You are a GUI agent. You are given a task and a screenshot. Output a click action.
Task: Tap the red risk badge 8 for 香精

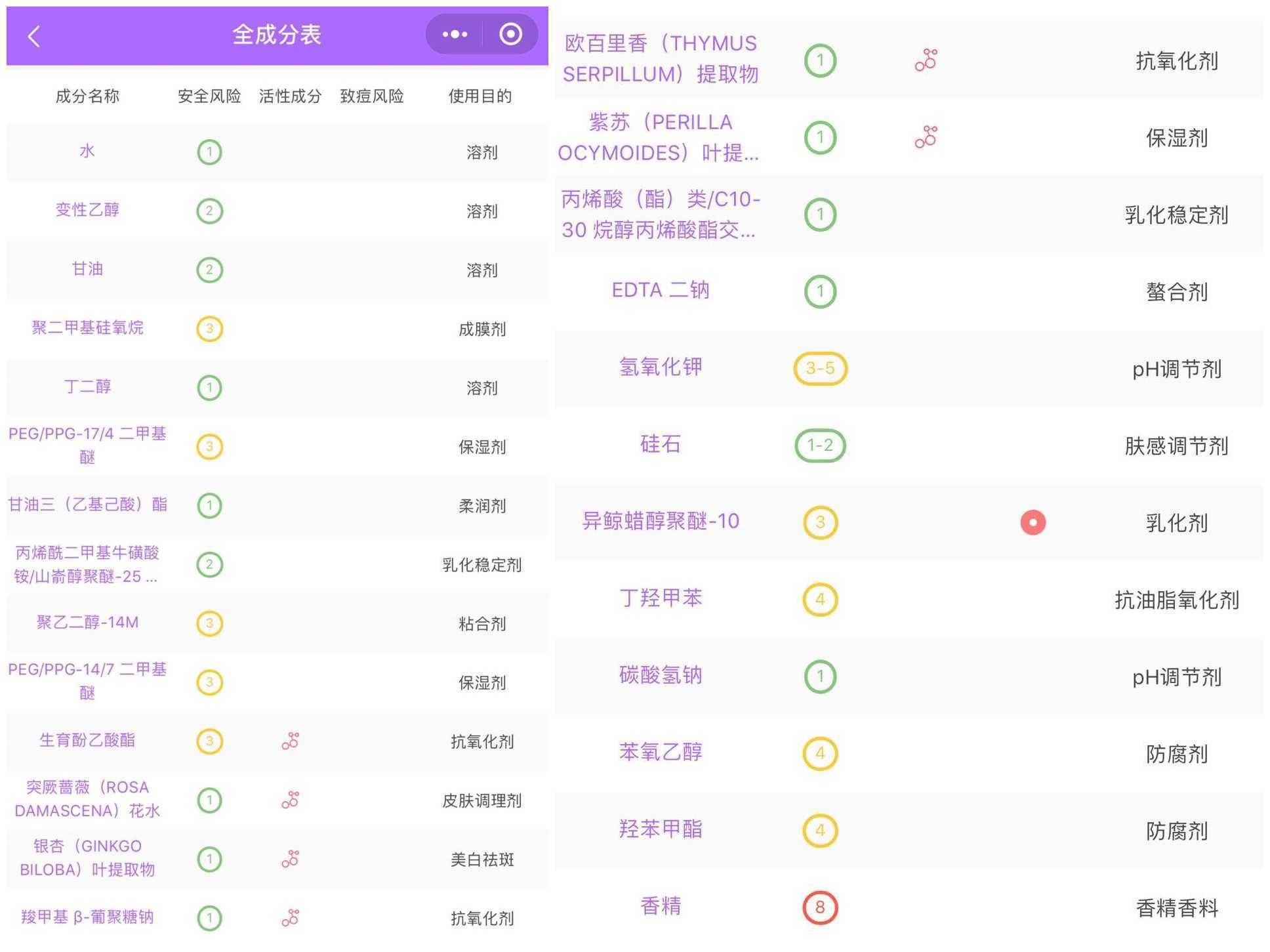pos(820,906)
